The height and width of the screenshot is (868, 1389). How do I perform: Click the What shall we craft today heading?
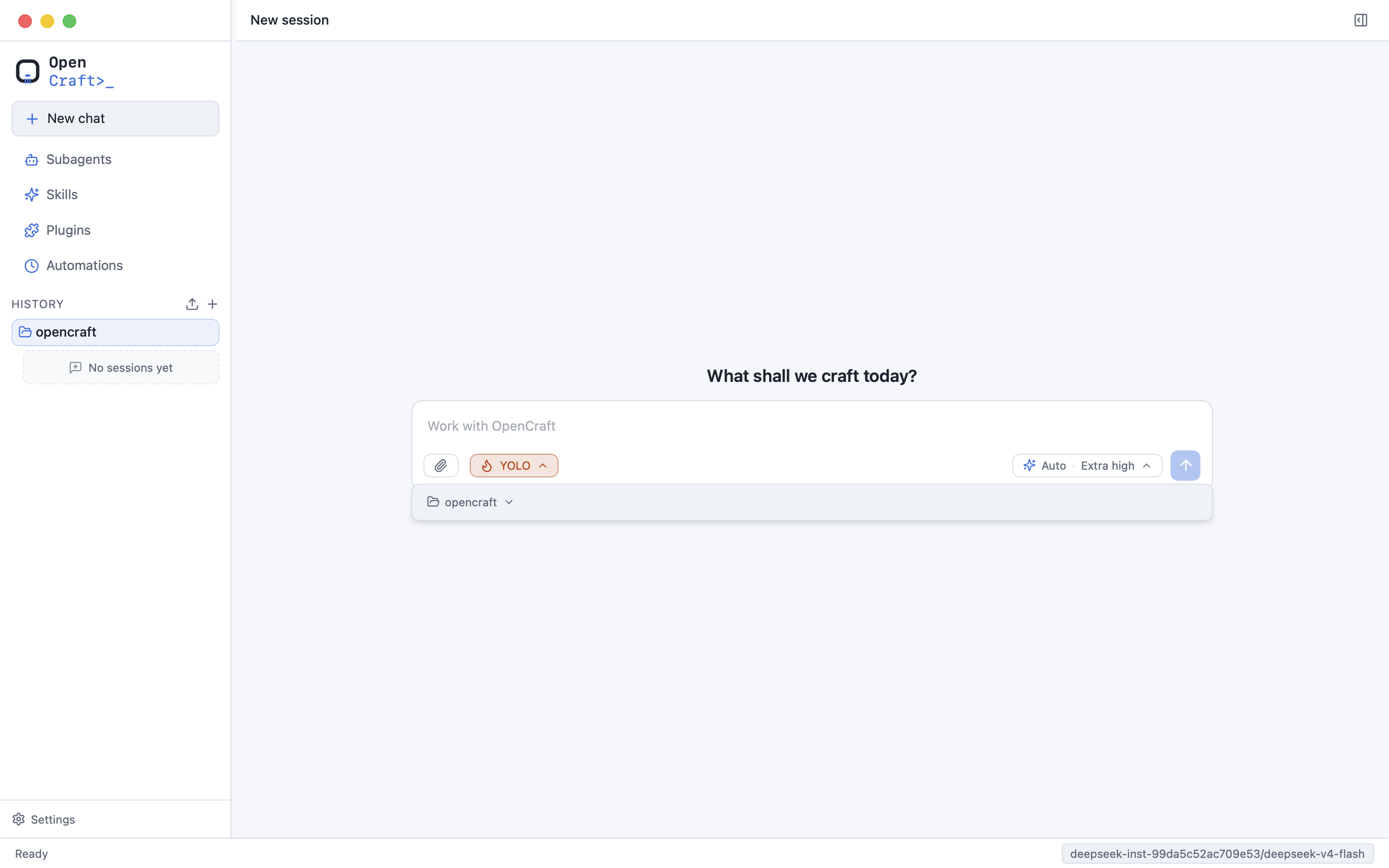812,376
